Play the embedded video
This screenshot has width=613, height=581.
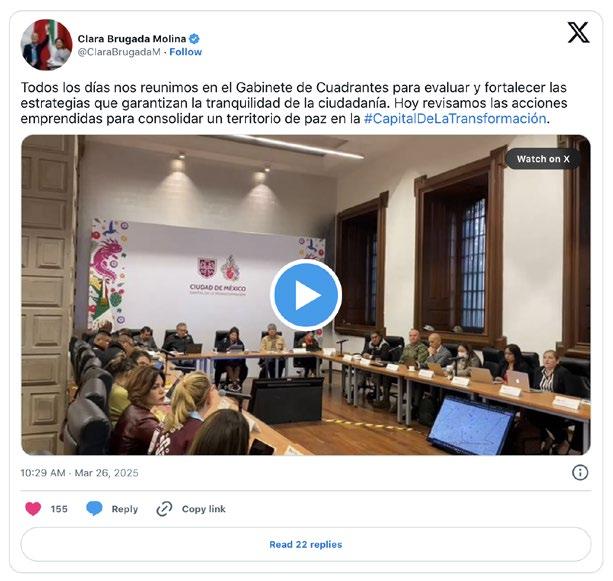[306, 295]
